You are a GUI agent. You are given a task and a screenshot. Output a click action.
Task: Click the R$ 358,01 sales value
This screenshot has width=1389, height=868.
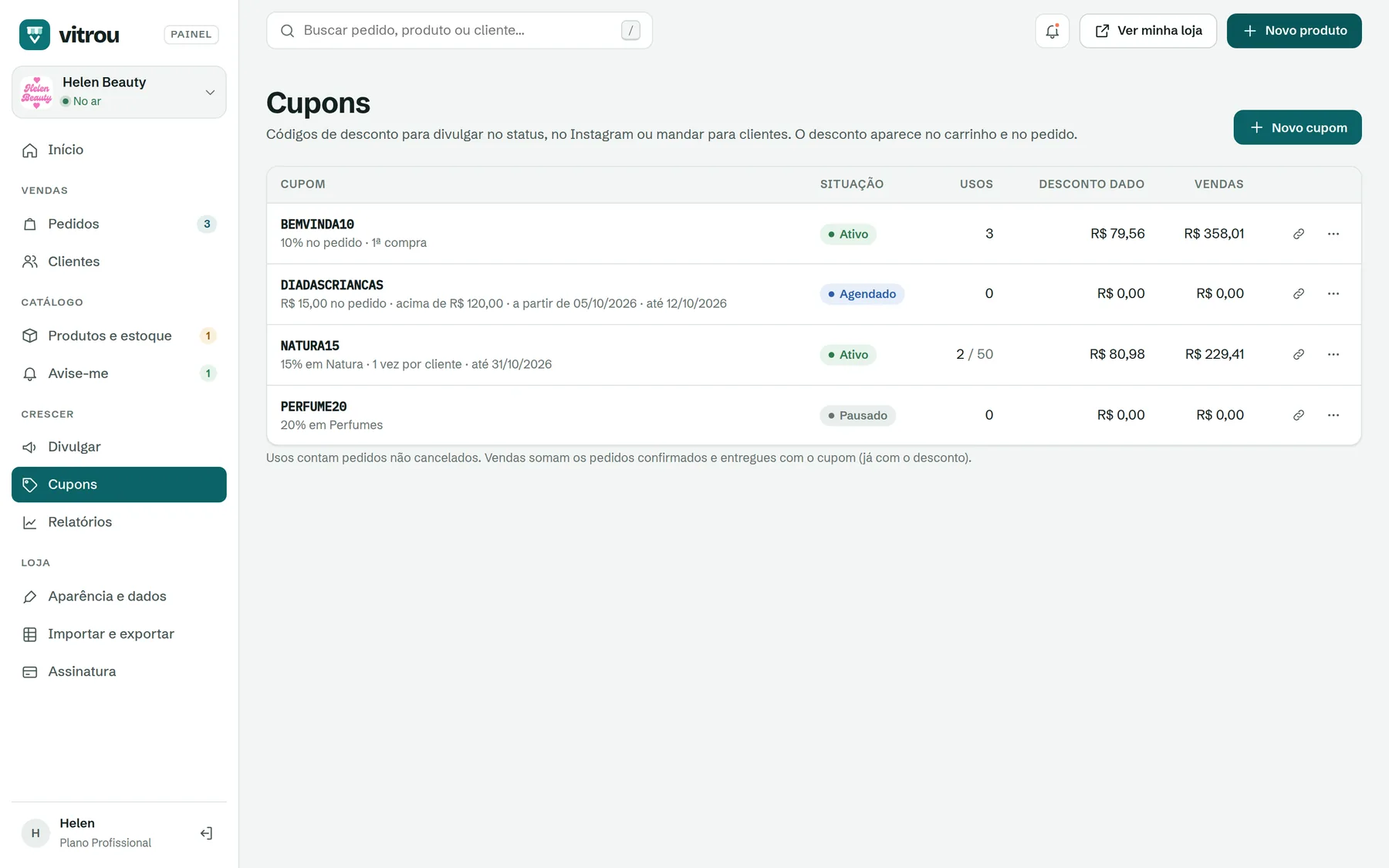(x=1214, y=234)
